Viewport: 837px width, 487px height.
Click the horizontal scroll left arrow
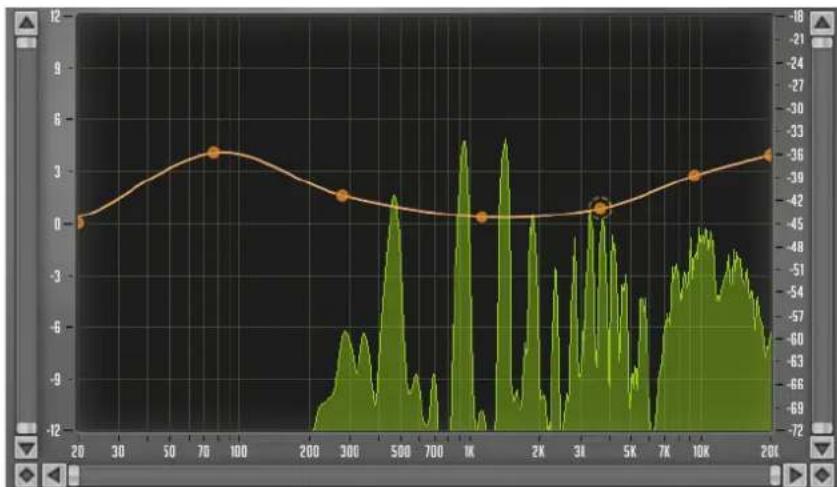[54, 474]
